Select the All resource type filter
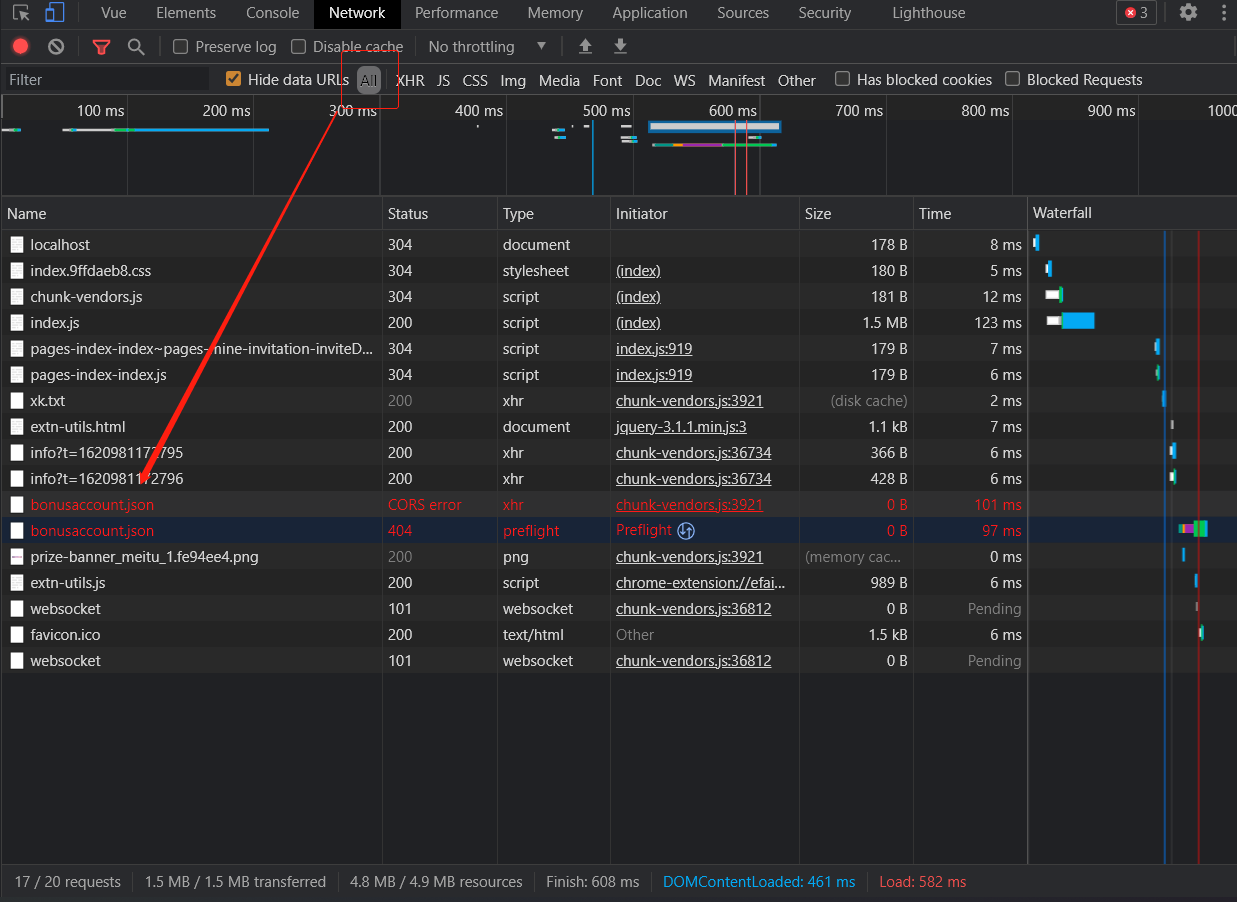1237x902 pixels. 369,80
